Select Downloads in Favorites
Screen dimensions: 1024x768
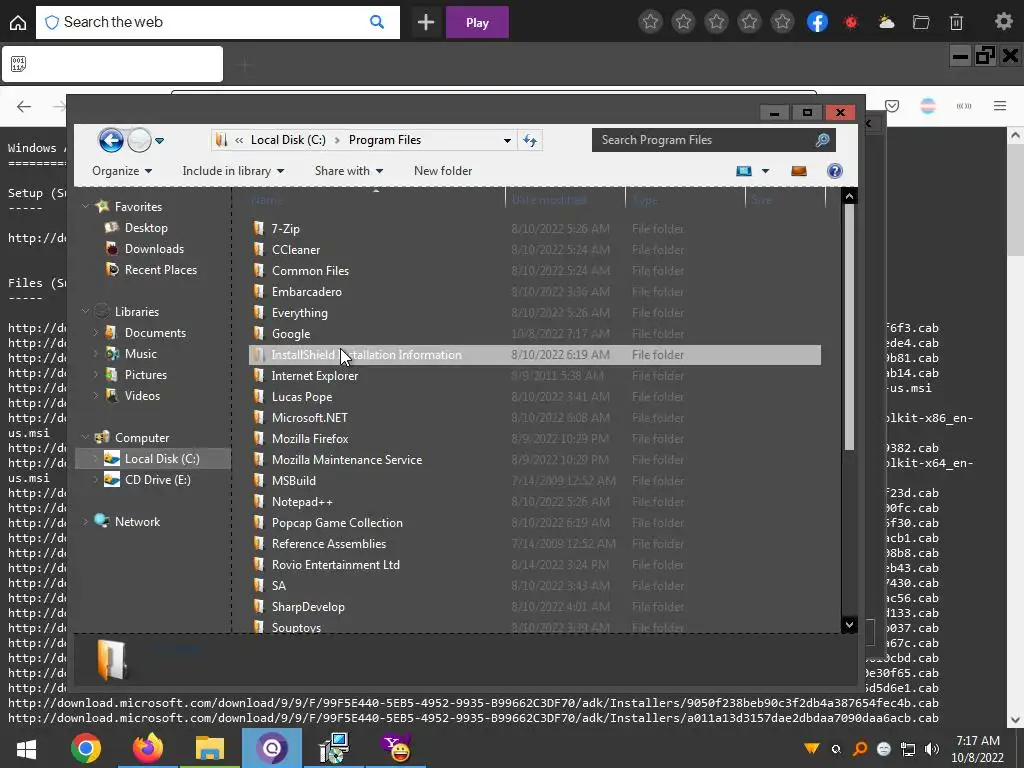coord(154,248)
